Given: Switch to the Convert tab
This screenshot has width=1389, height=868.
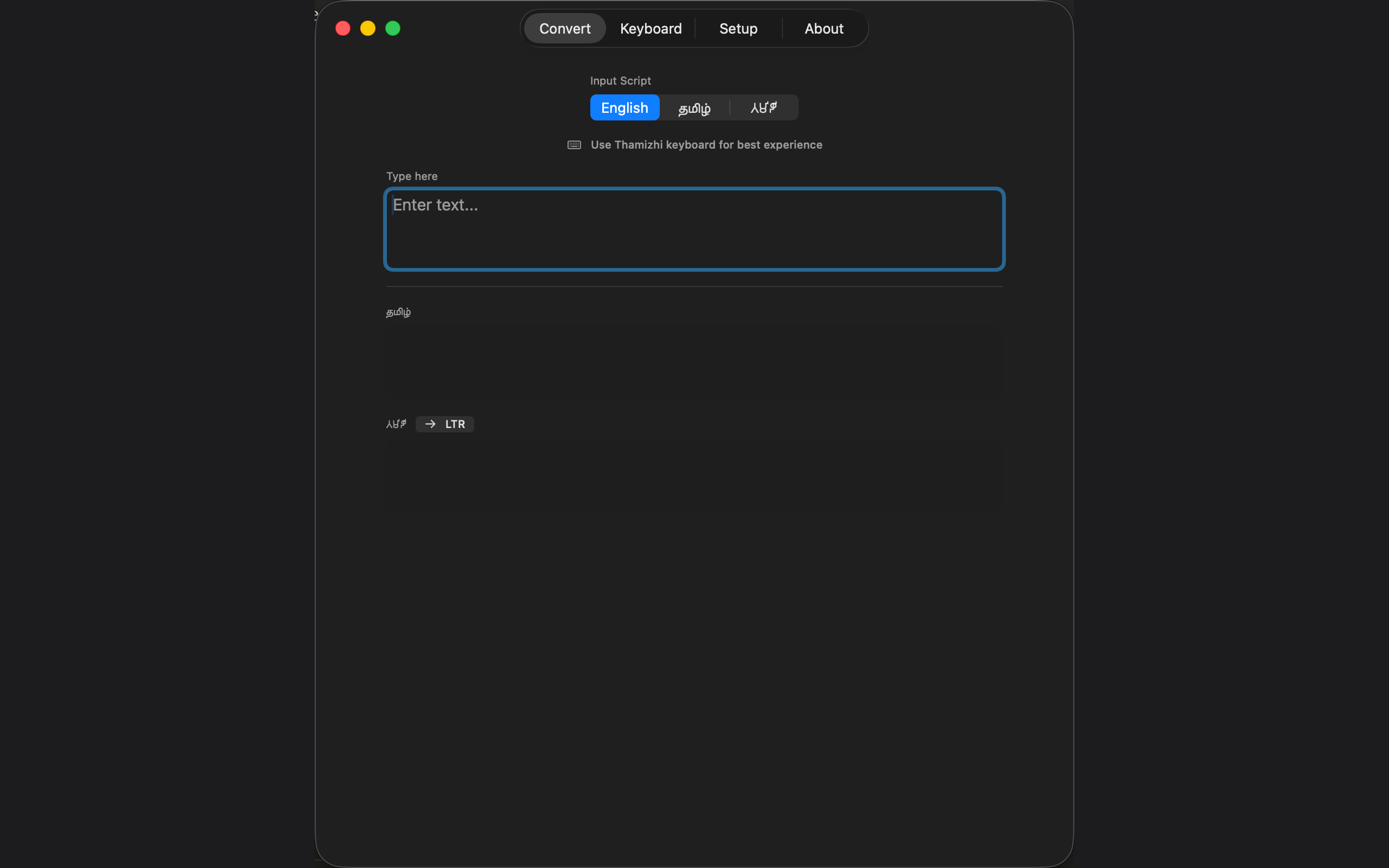Looking at the screenshot, I should pyautogui.click(x=565, y=28).
